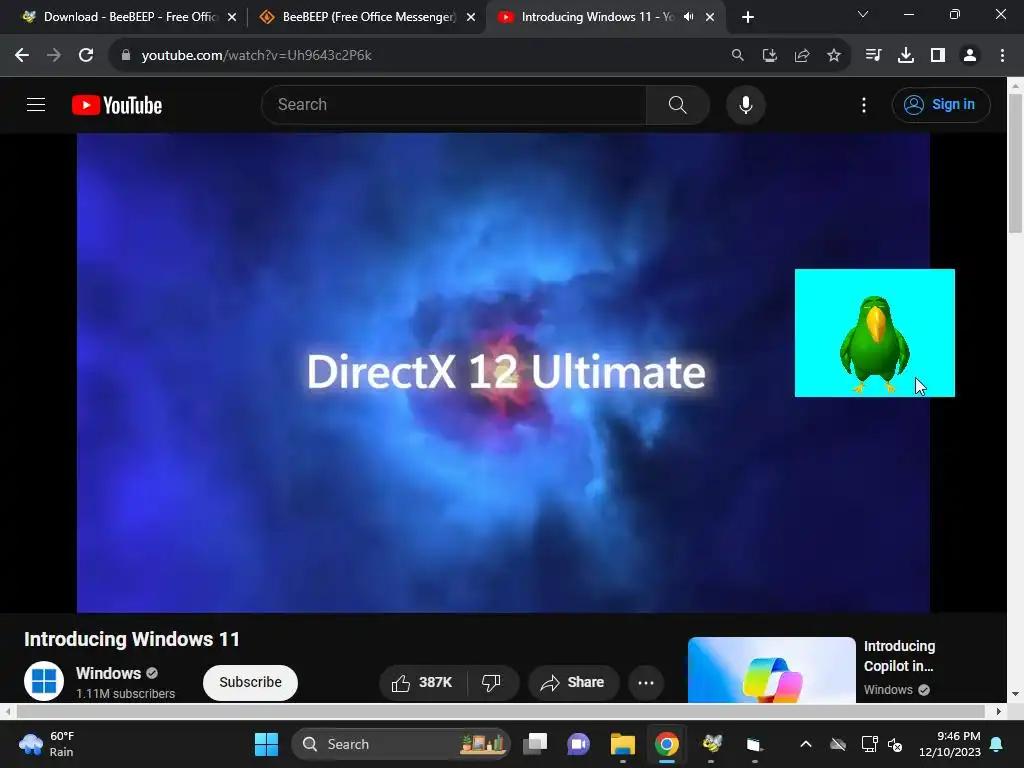Open the network and muted volume tray icons
This screenshot has height=768, width=1024.
(882, 744)
